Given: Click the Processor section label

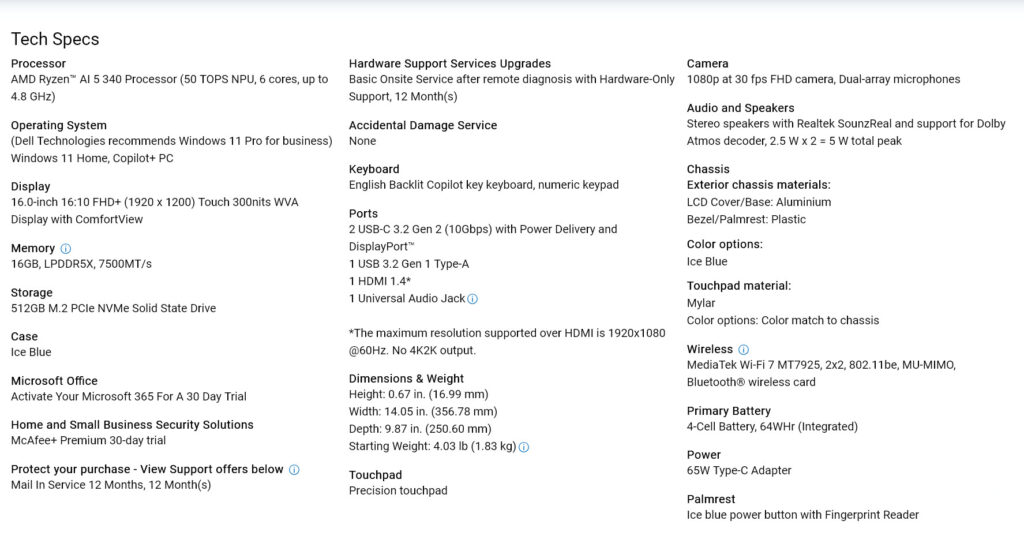Looking at the screenshot, I should click(x=38, y=64).
